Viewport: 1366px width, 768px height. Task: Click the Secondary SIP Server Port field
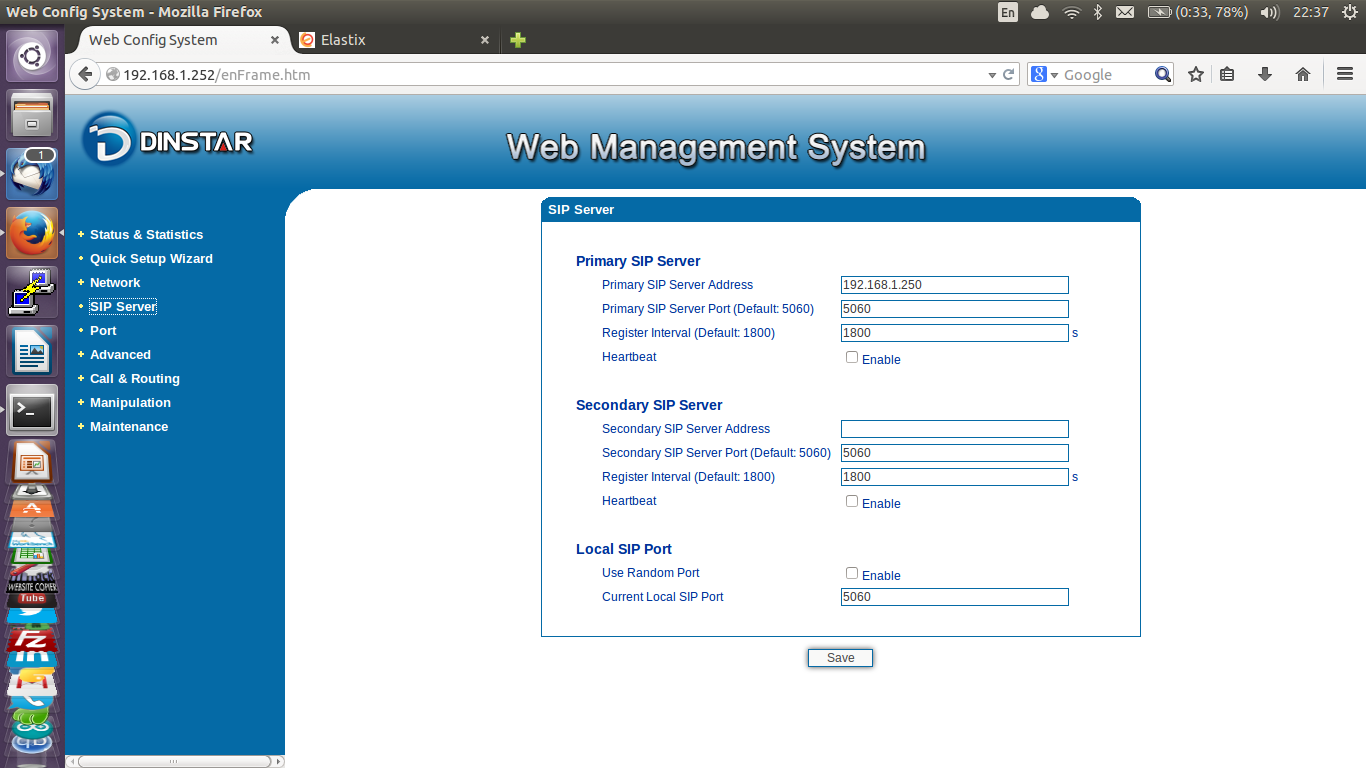tap(955, 453)
